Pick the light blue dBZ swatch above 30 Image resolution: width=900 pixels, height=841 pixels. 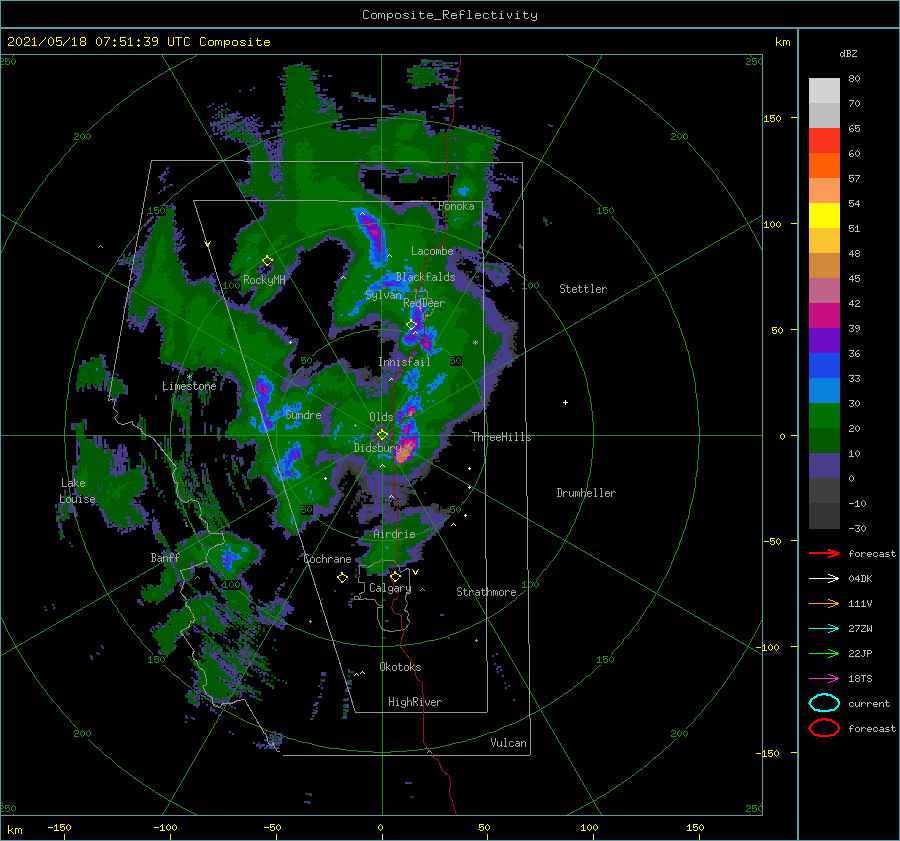[824, 390]
